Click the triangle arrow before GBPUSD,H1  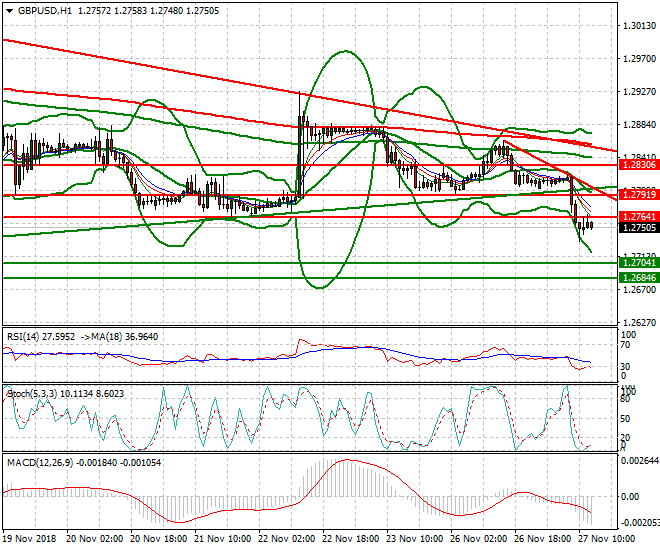click(10, 11)
